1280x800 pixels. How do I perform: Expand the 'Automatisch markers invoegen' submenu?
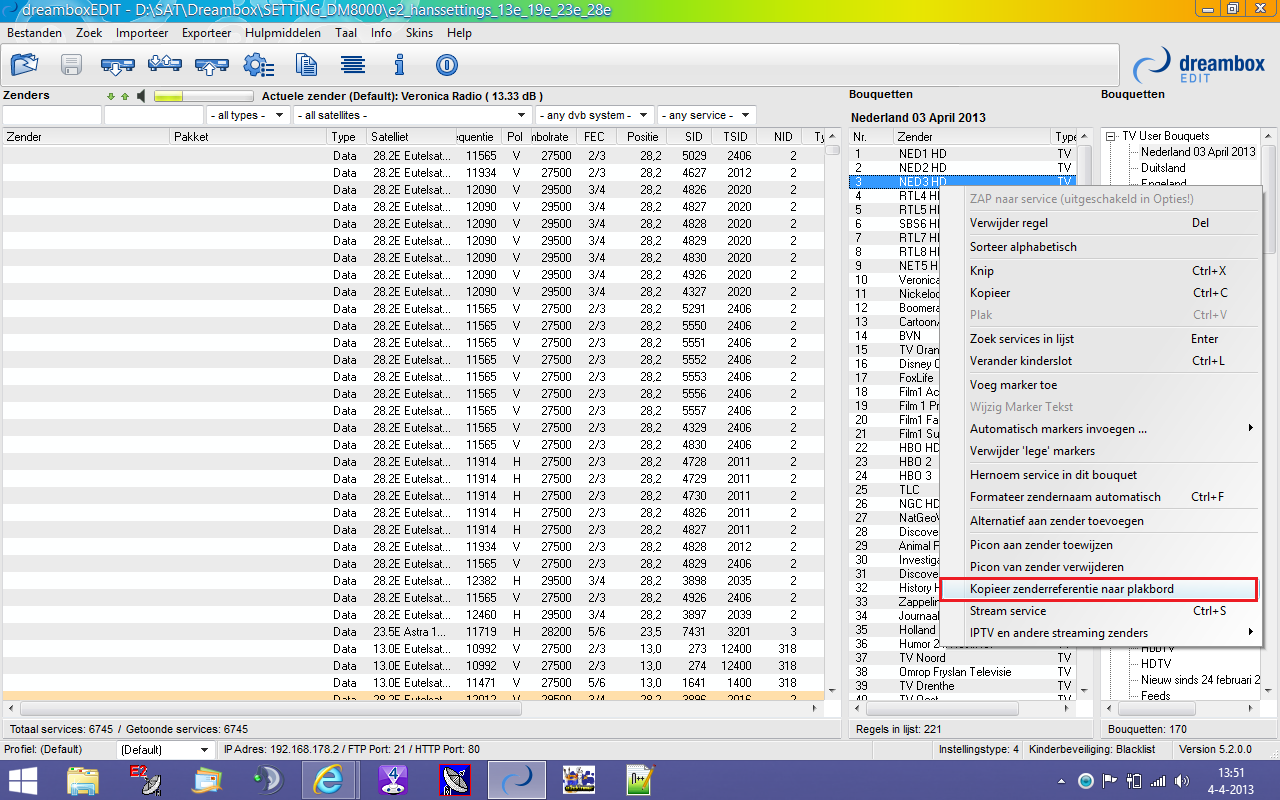pyautogui.click(x=1100, y=429)
